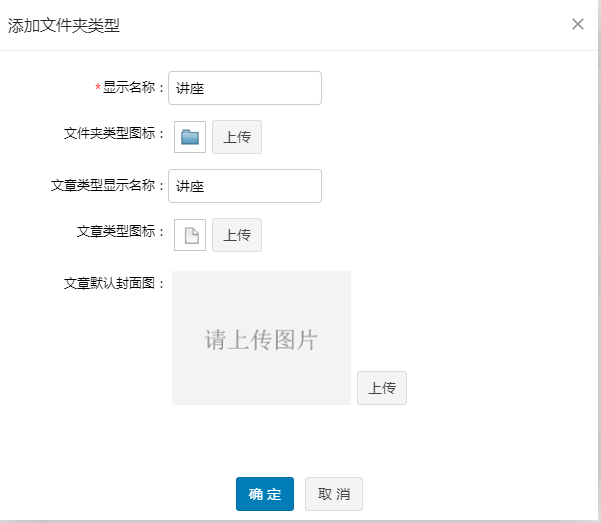Focus the 文章类型显示名称 input field
This screenshot has width=601, height=523.
point(245,186)
